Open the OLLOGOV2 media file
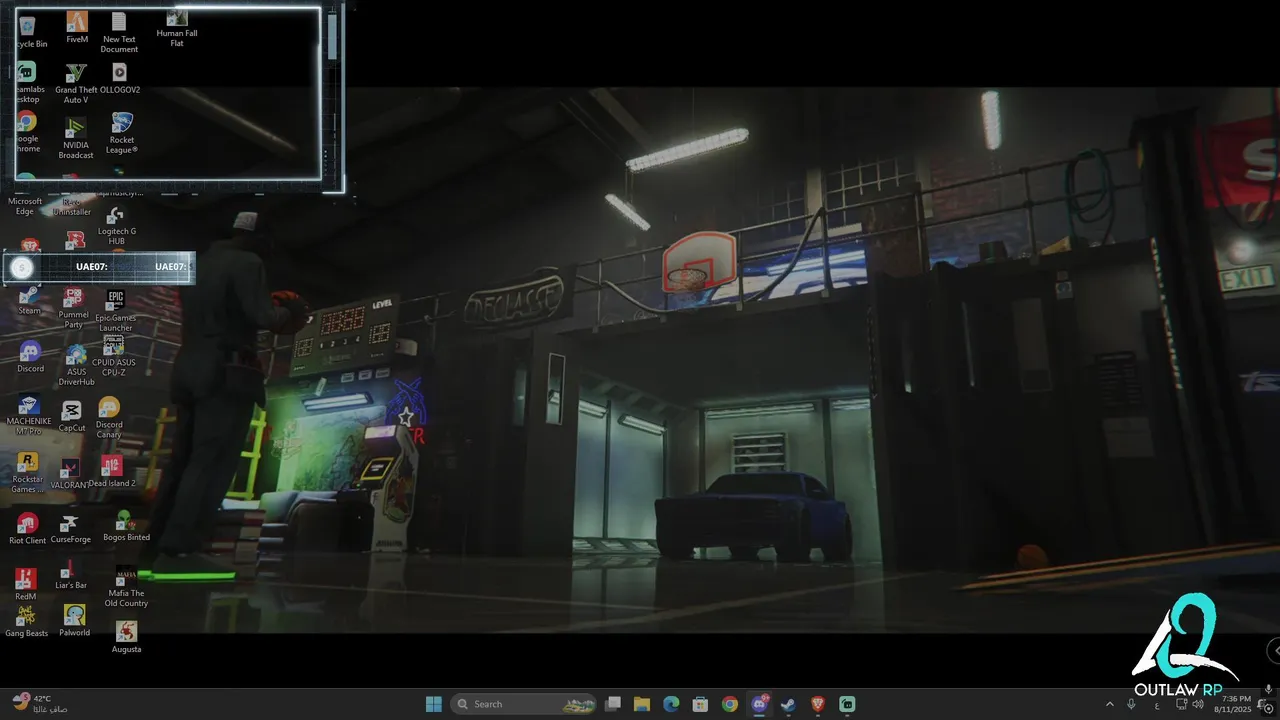 [120, 79]
